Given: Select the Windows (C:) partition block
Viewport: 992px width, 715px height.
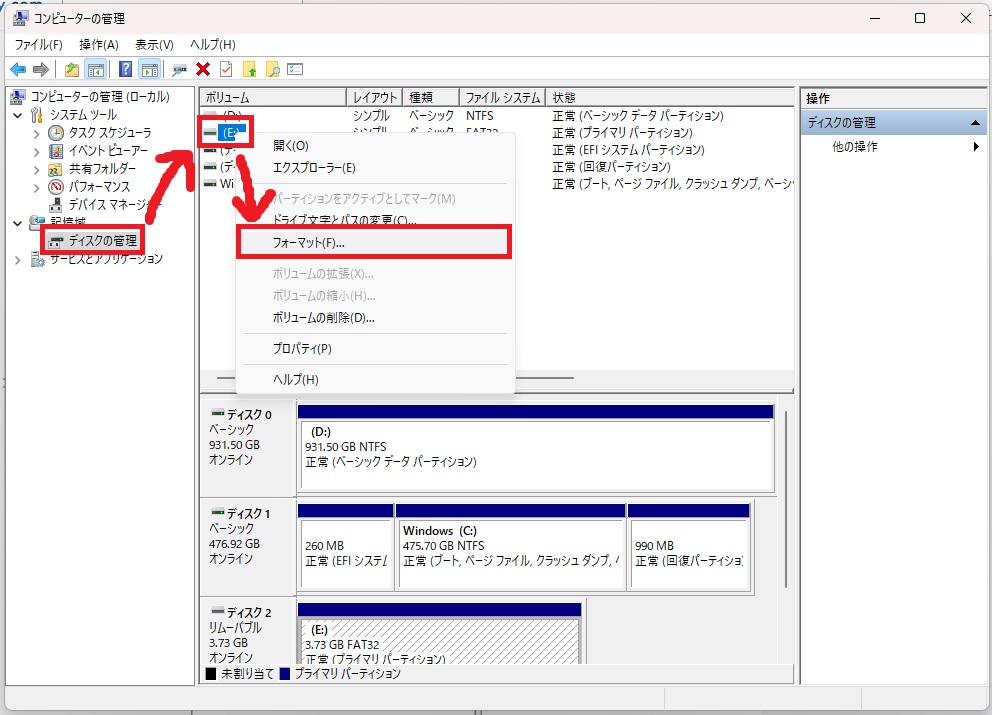Looking at the screenshot, I should pyautogui.click(x=510, y=545).
